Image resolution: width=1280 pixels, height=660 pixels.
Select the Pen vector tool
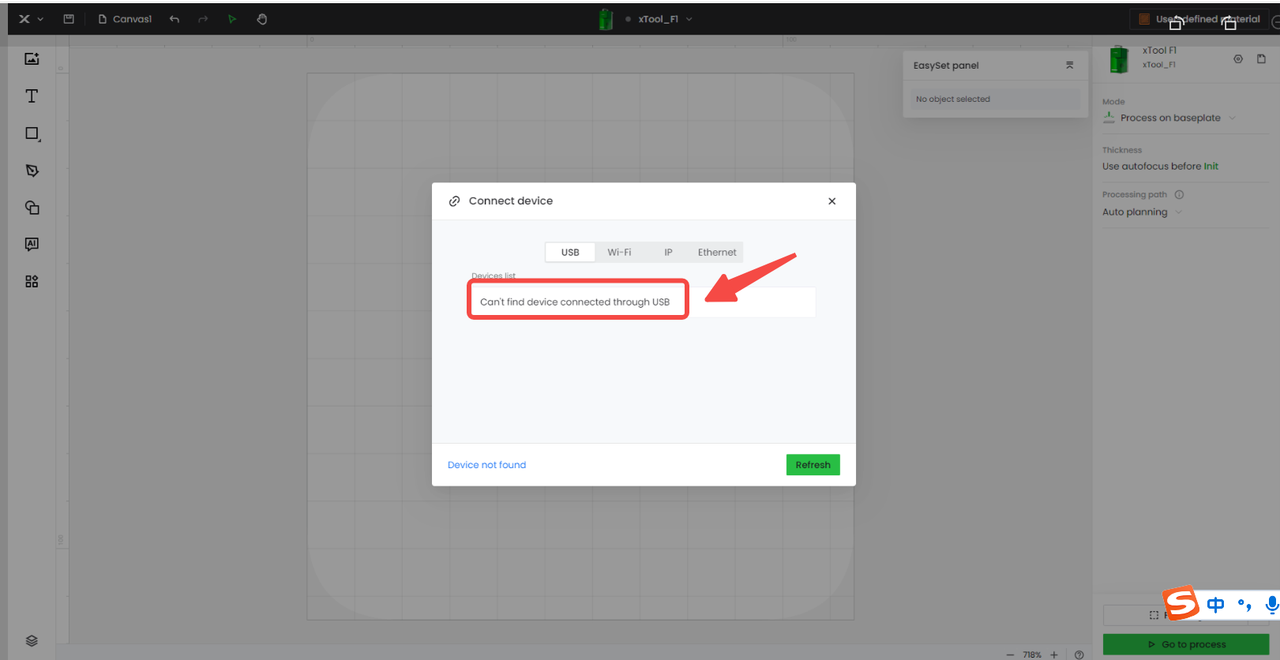(32, 171)
